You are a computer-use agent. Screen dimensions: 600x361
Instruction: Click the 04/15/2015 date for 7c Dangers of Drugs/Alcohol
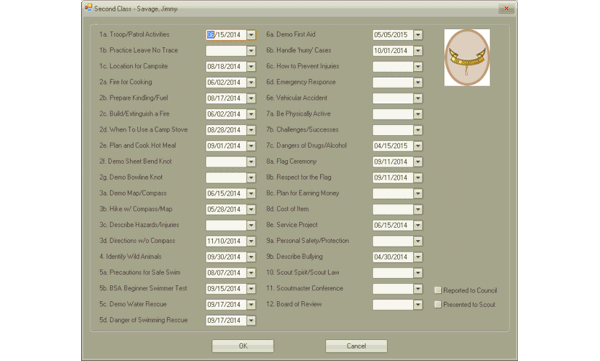[x=393, y=146]
